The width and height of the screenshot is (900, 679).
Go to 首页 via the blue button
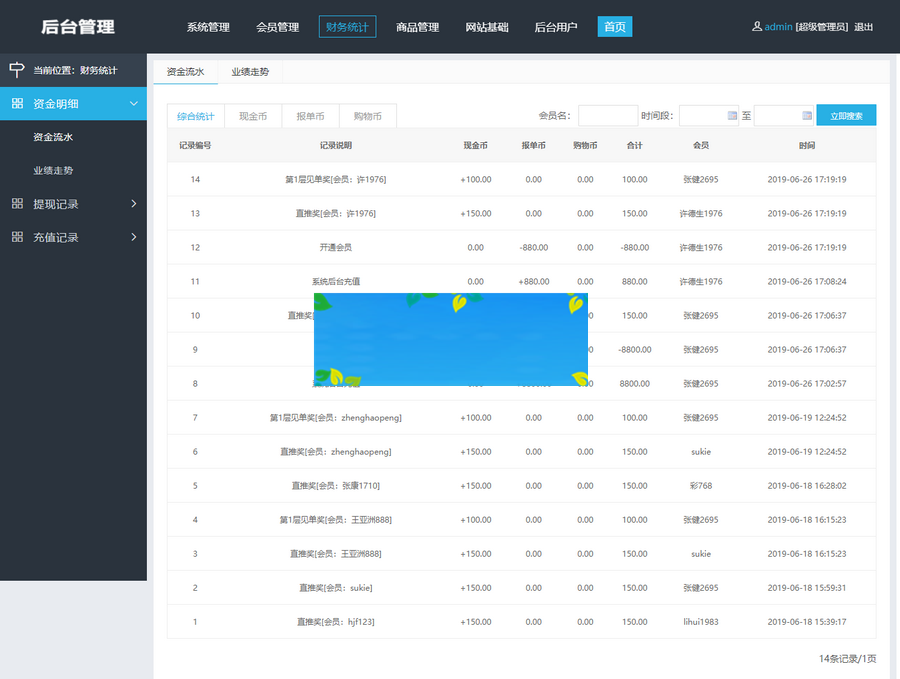[x=614, y=27]
